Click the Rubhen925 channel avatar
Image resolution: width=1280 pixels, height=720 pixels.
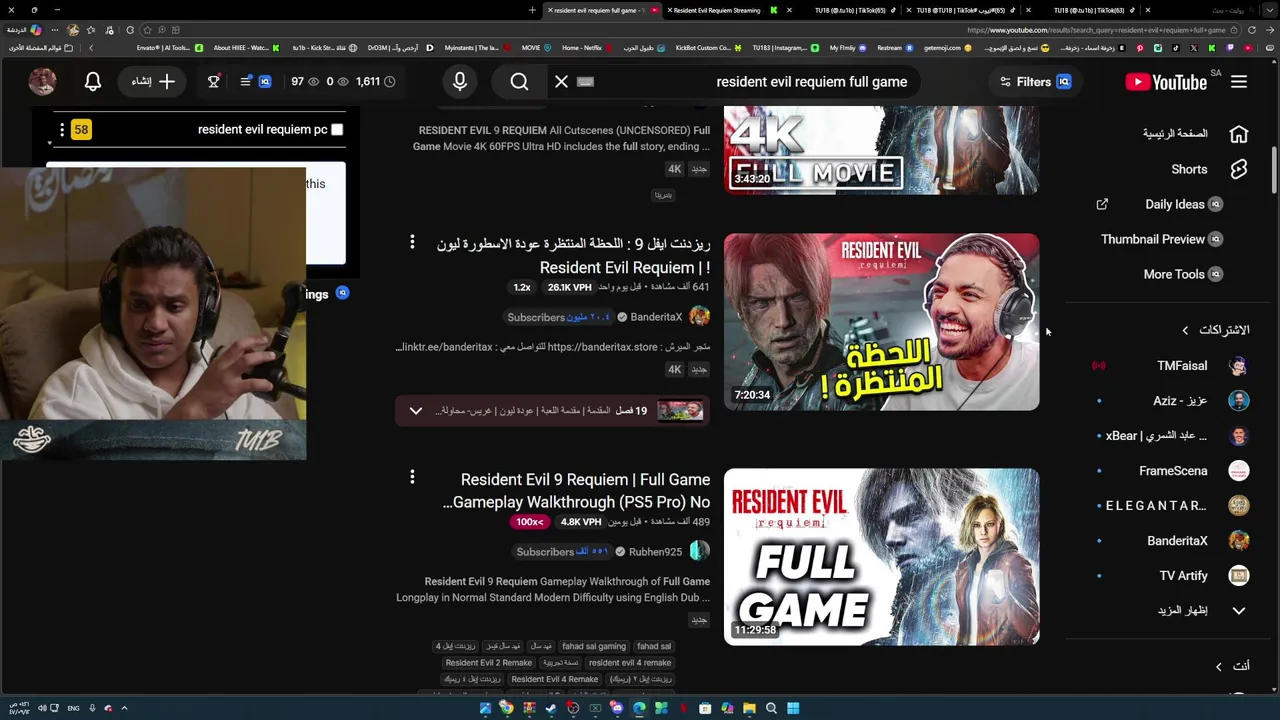coord(699,551)
